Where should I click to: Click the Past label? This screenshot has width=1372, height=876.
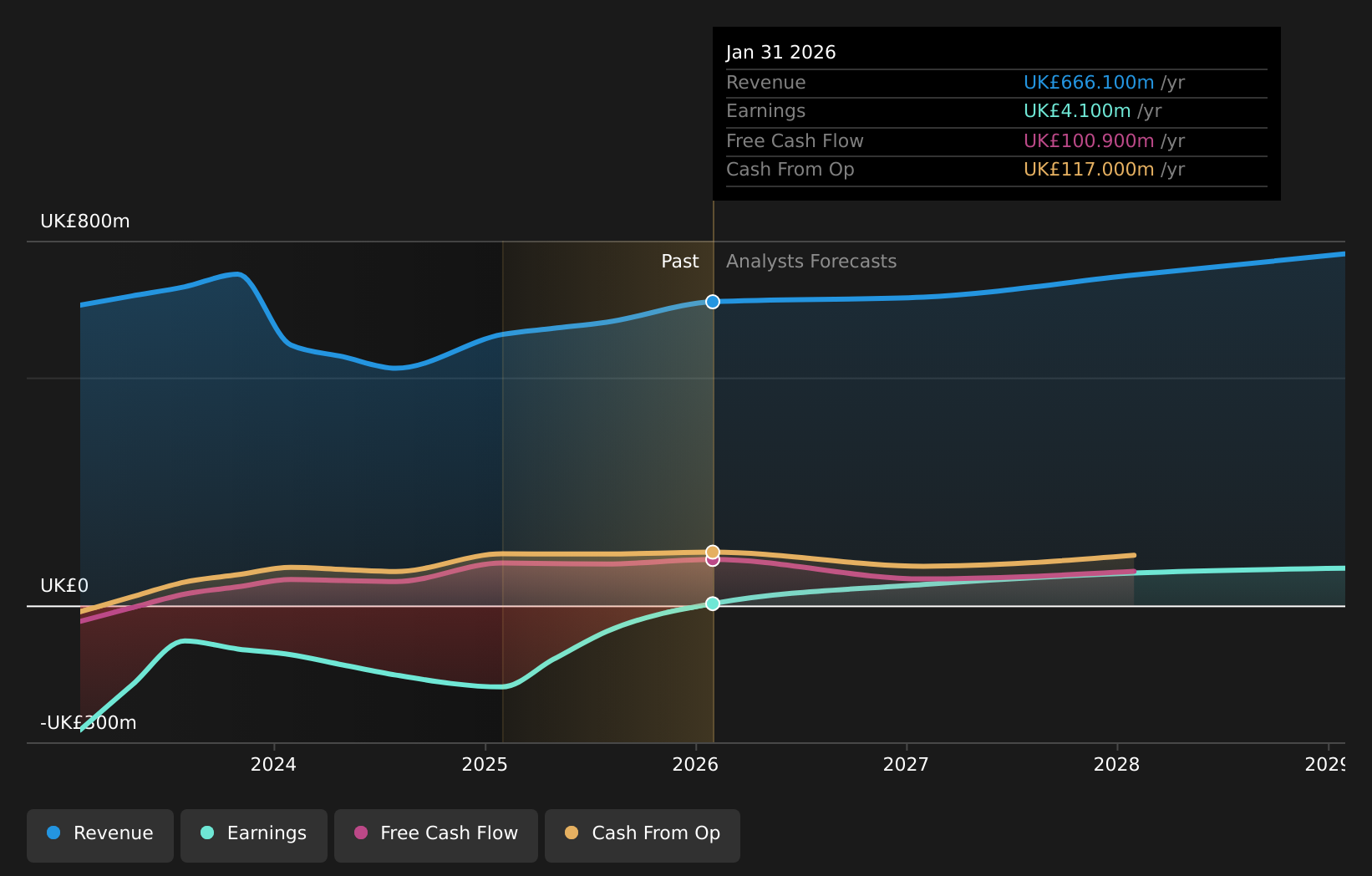[x=680, y=262]
